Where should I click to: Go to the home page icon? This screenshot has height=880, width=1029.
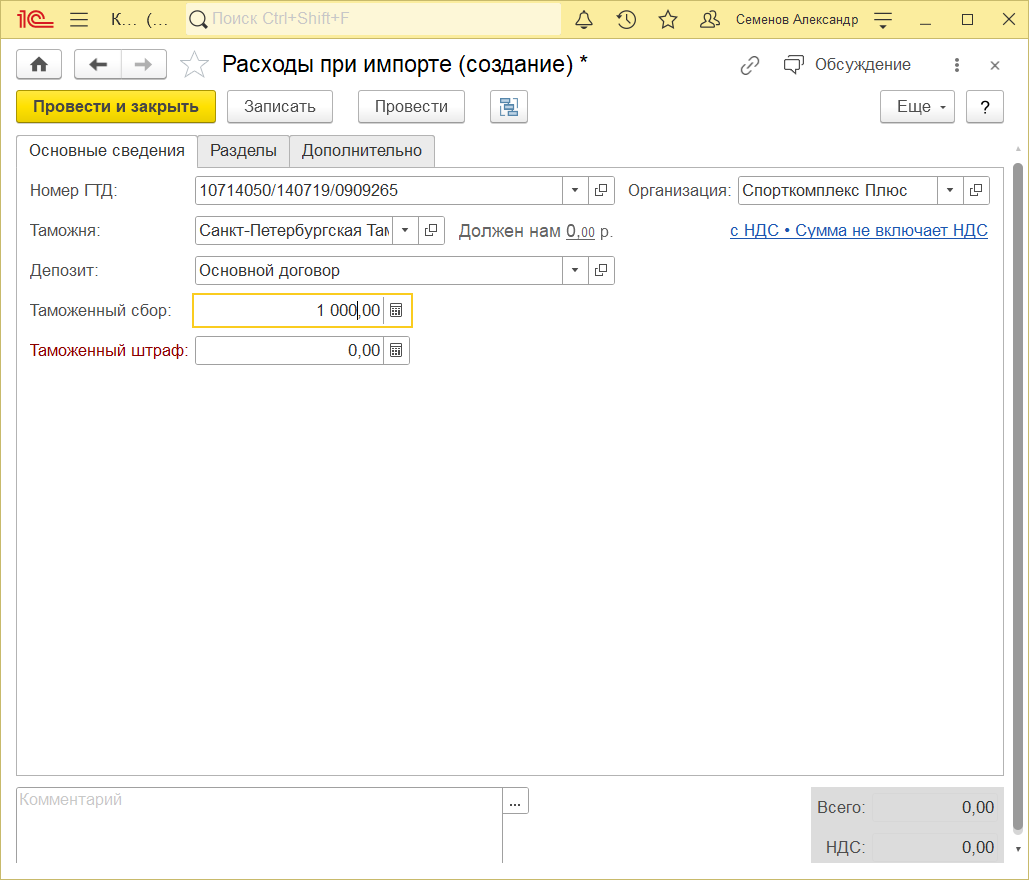click(x=39, y=64)
